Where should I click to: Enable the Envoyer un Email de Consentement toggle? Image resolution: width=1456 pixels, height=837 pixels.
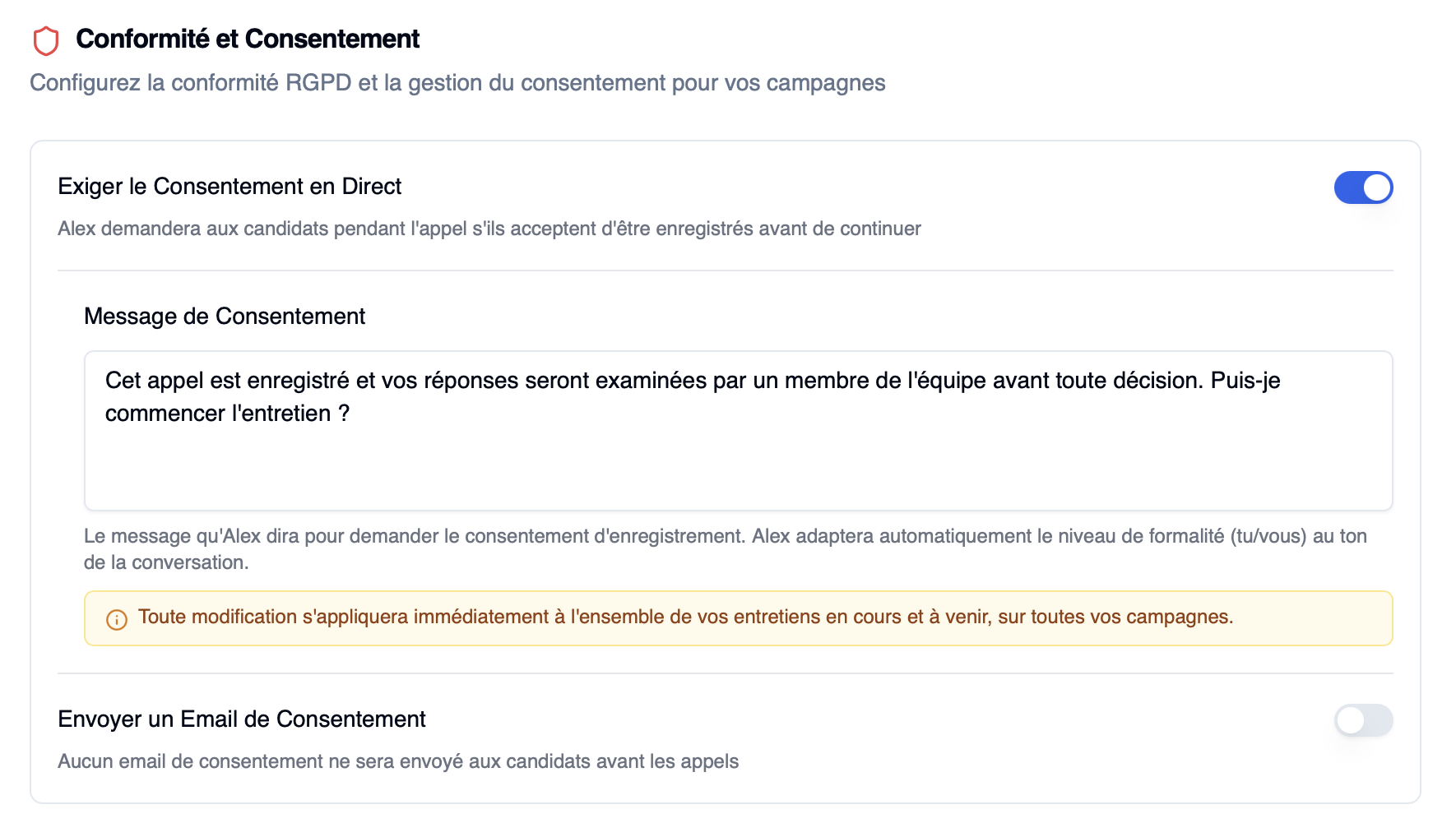click(x=1363, y=720)
